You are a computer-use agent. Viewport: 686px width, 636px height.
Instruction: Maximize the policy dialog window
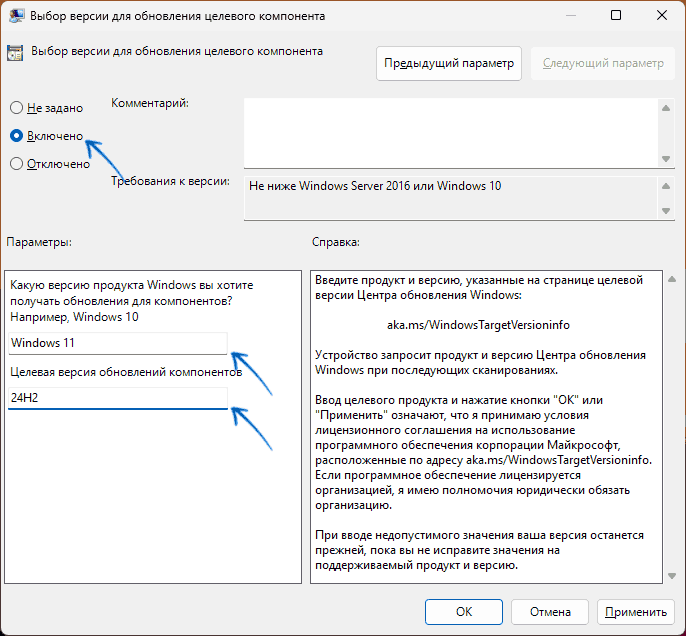click(x=616, y=16)
